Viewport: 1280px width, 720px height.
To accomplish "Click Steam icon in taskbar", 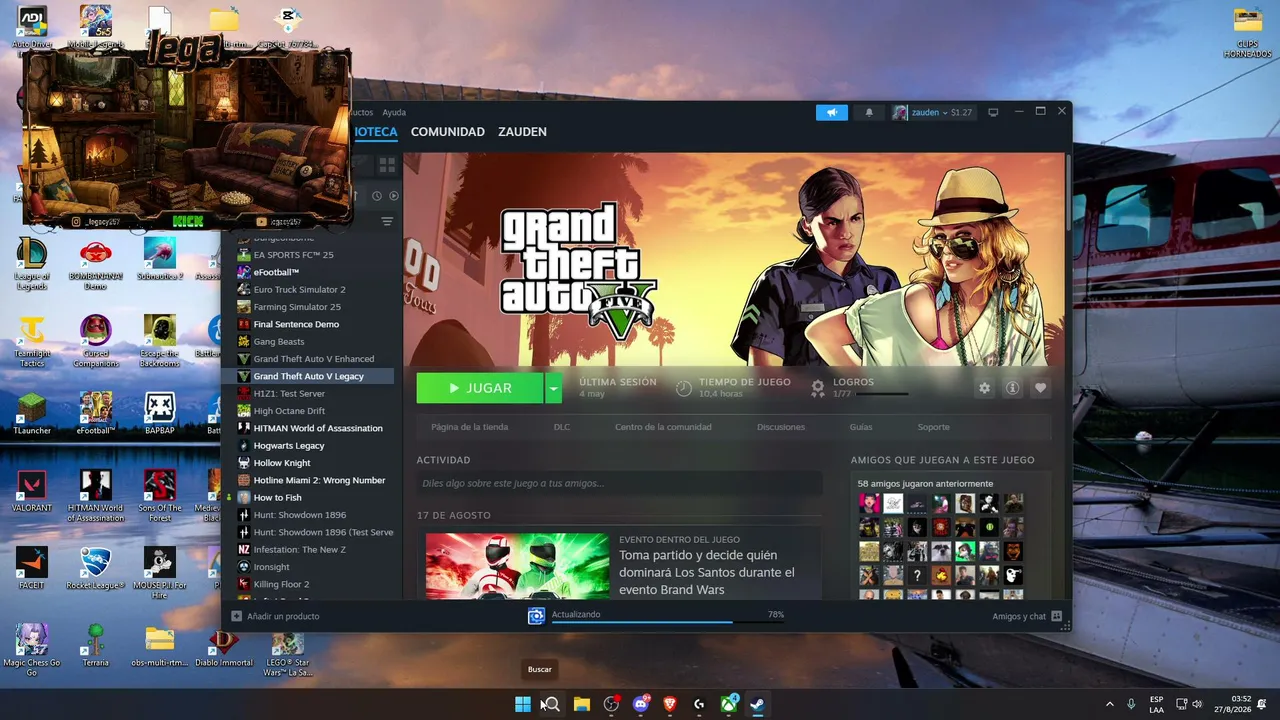I will tap(758, 704).
